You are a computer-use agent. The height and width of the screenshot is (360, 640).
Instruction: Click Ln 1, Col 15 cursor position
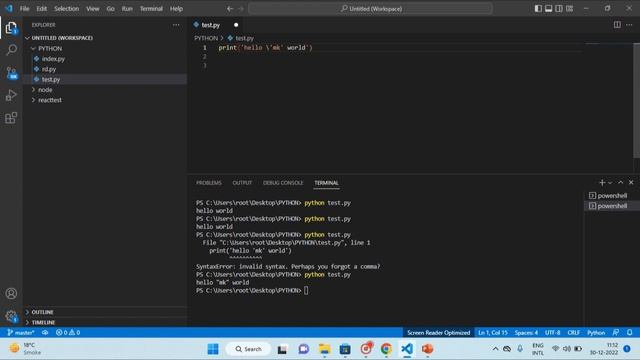tap(493, 333)
